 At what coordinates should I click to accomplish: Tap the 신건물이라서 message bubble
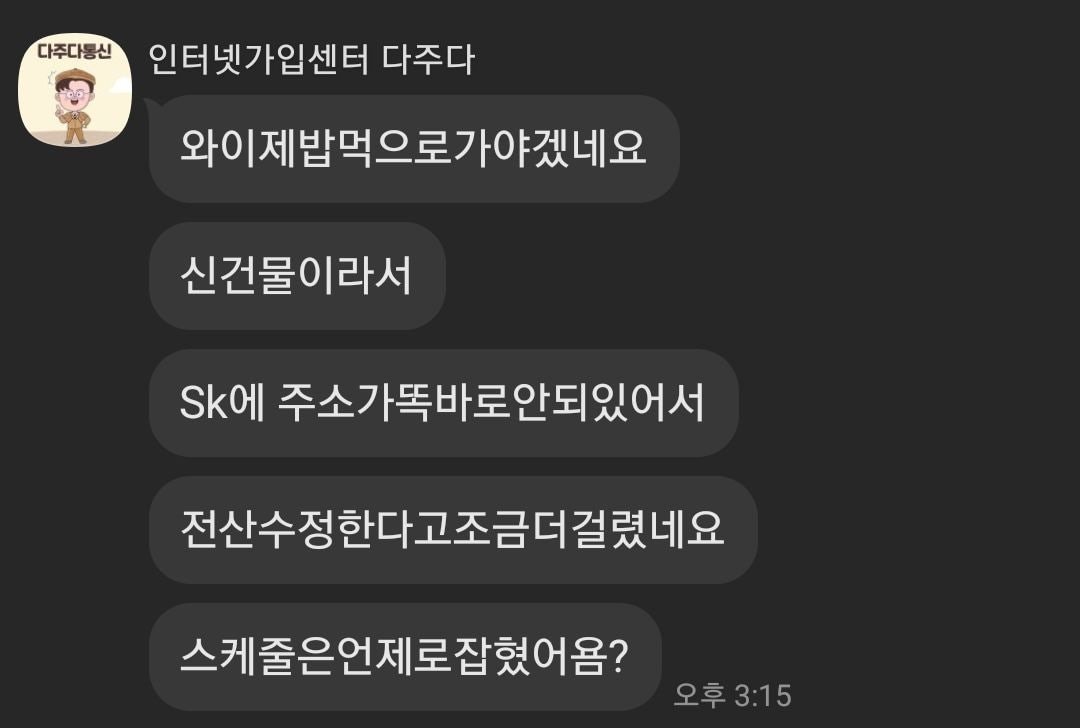pyautogui.click(x=297, y=275)
